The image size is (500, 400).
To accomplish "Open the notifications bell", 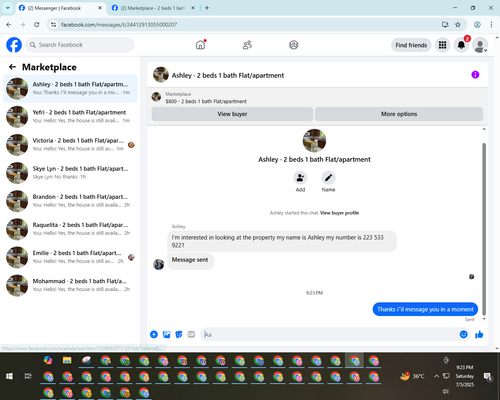I will pos(461,45).
